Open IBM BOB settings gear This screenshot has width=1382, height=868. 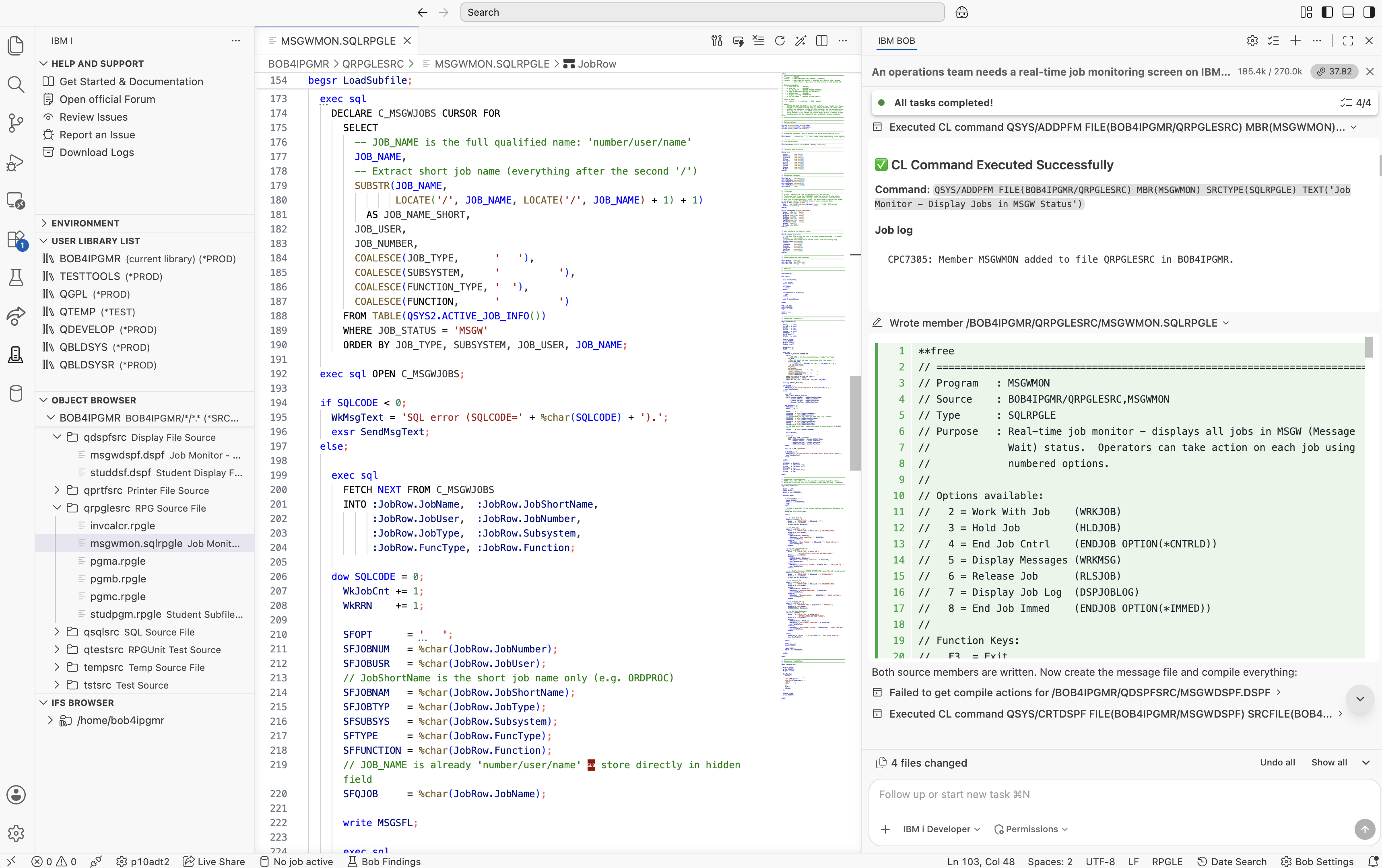[x=1252, y=41]
